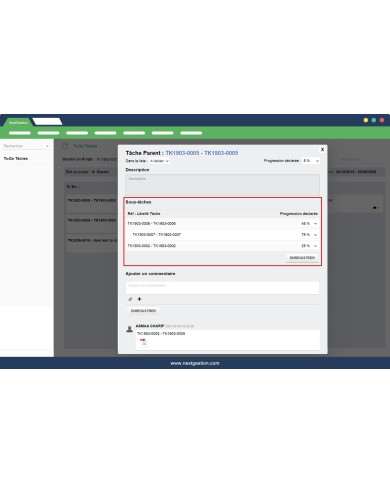The width and height of the screenshot is (390, 484).
Task: Click the plus icon below comment field
Action: [139, 299]
